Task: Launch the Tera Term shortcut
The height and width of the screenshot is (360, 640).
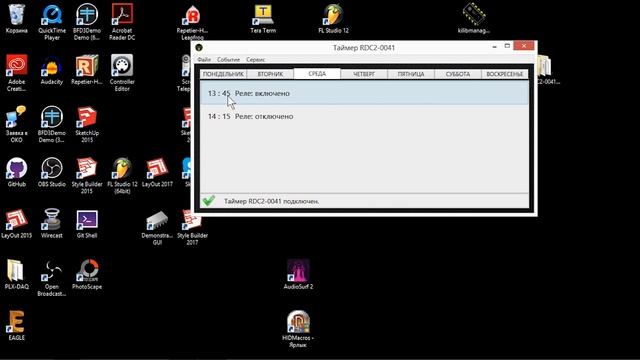Action: tap(263, 16)
